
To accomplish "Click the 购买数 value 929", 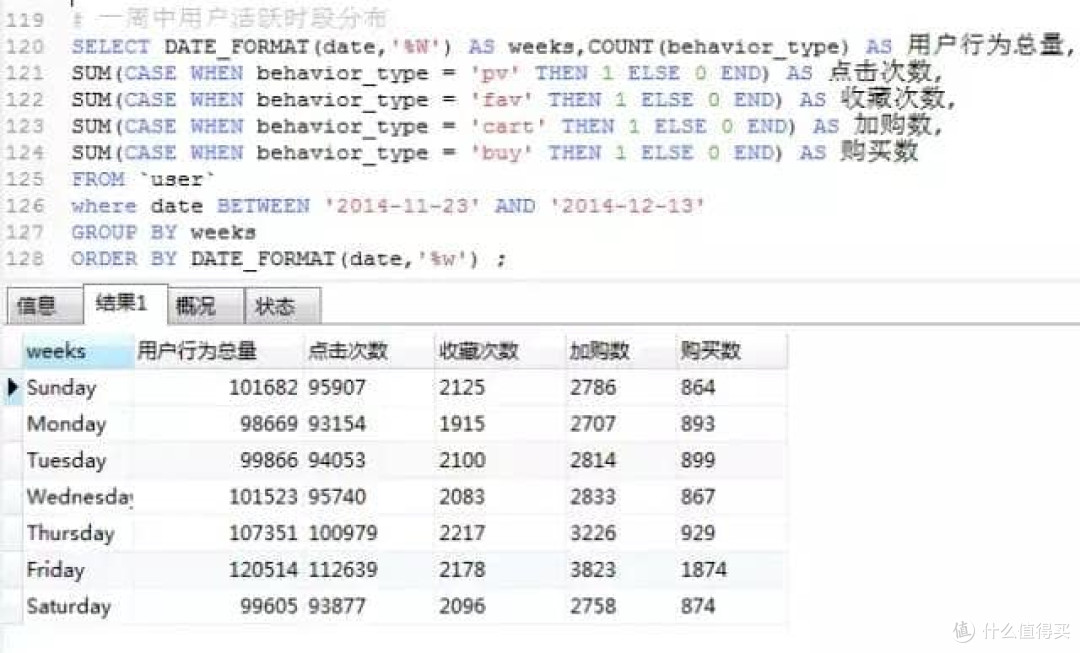I will [698, 533].
